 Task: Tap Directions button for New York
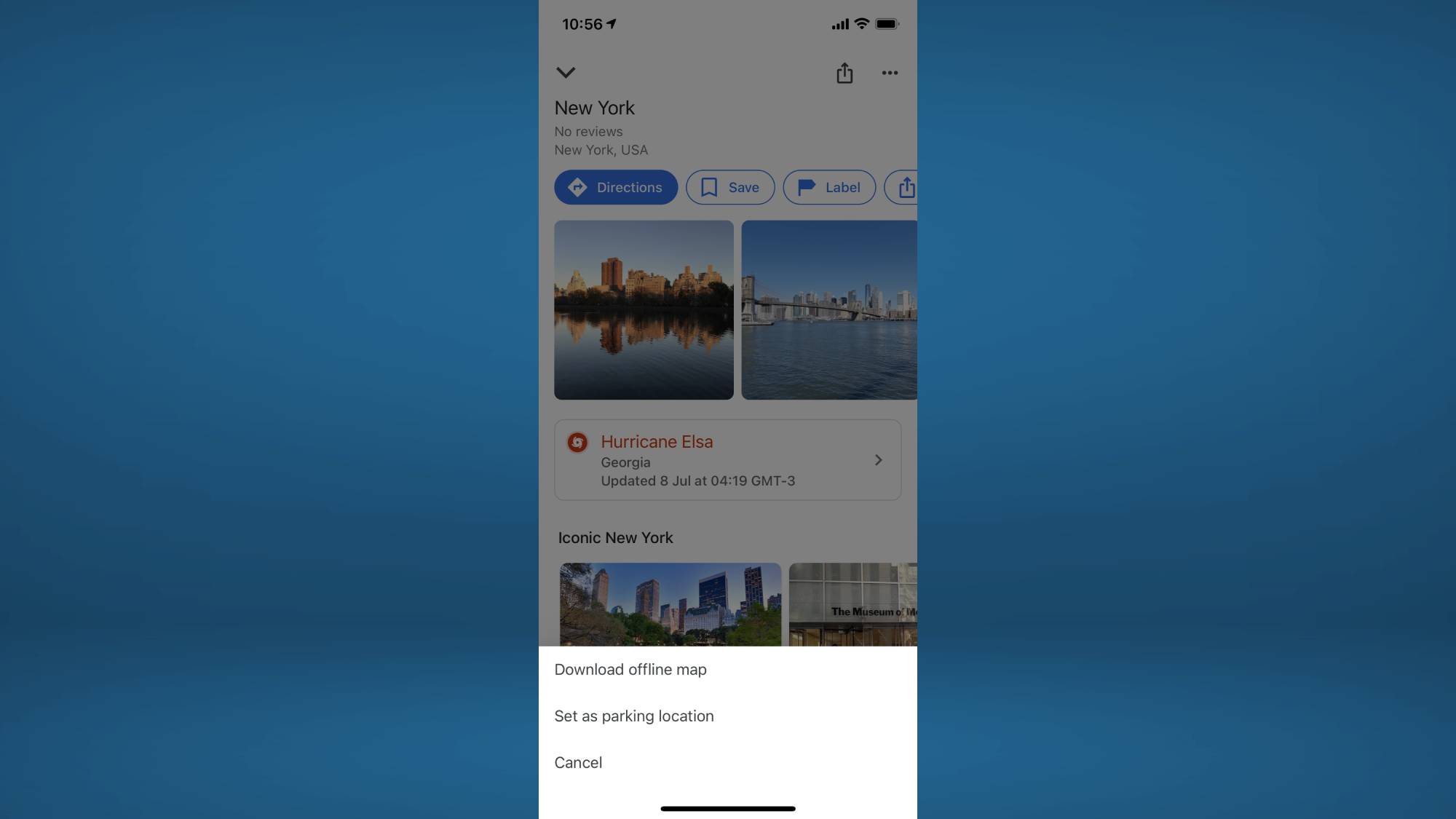point(615,187)
